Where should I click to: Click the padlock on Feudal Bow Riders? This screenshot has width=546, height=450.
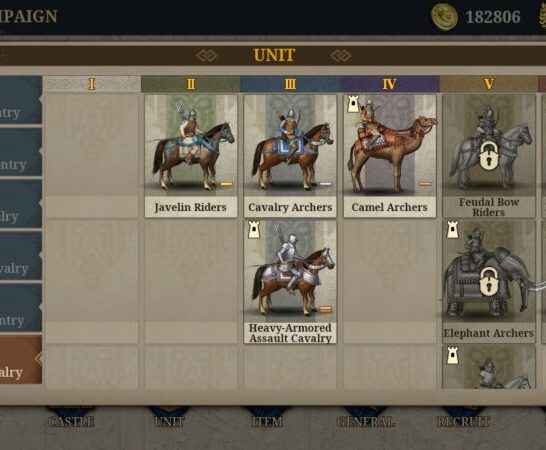coord(489,156)
